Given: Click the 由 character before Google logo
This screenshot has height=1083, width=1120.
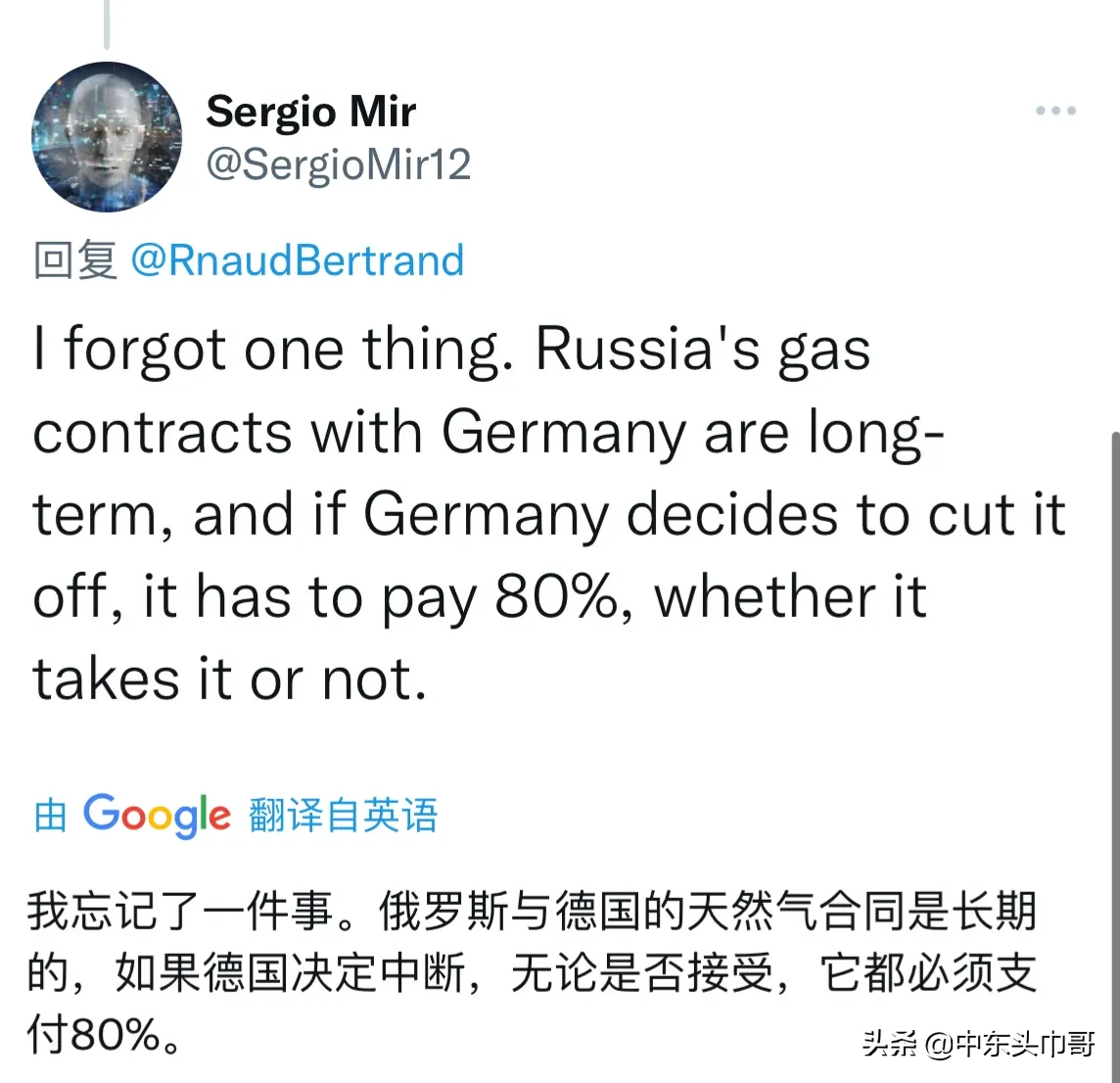Looking at the screenshot, I should coord(50,815).
